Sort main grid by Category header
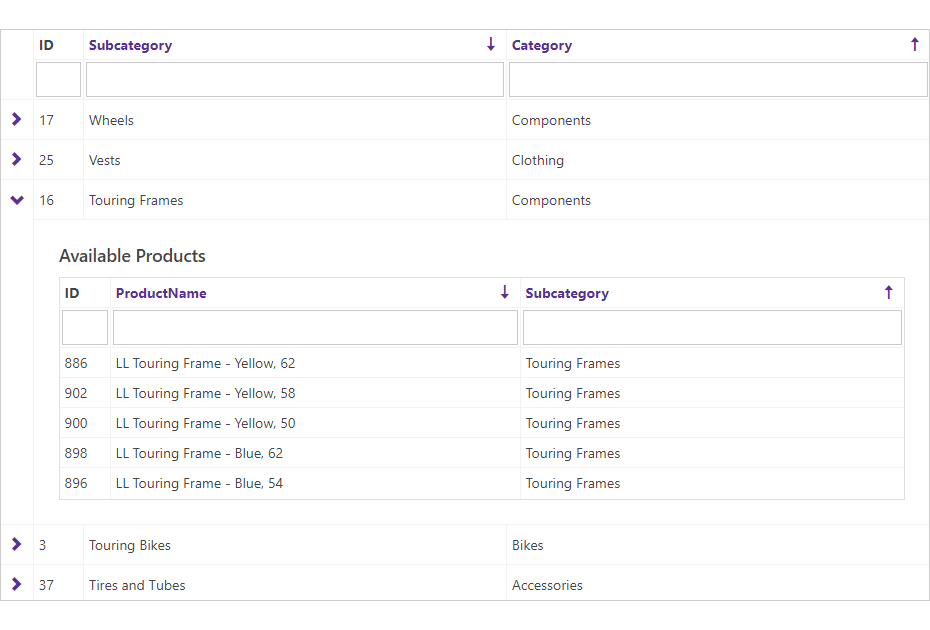This screenshot has height=630, width=930. 542,46
